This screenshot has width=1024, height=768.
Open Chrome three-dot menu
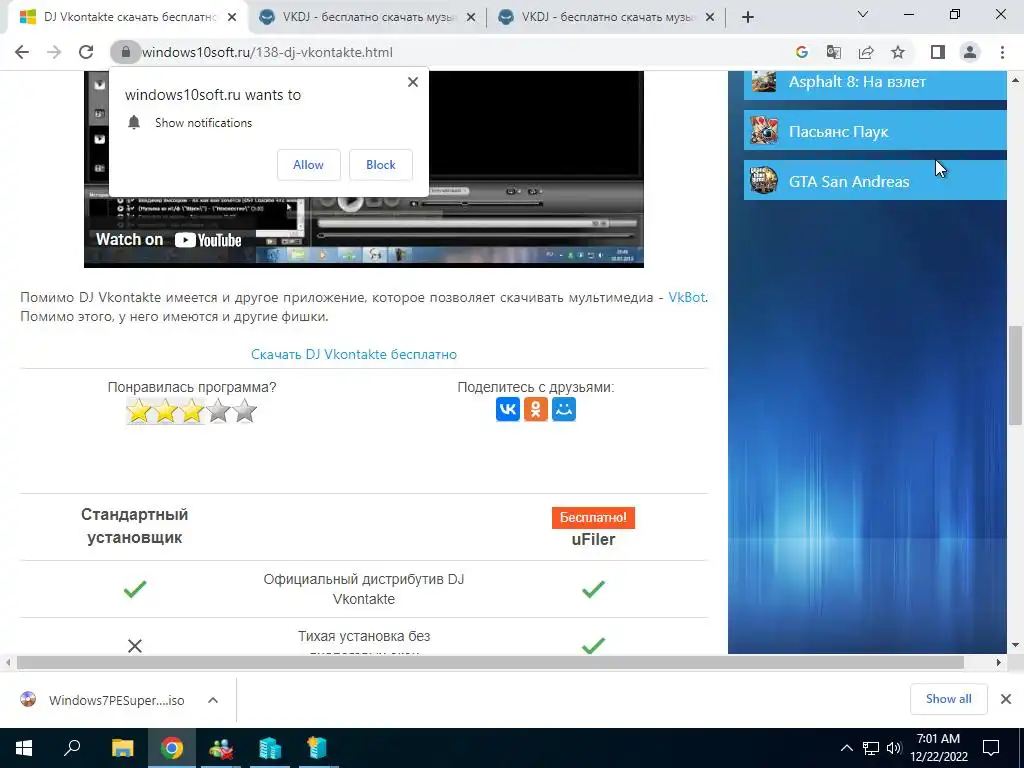(x=1002, y=52)
